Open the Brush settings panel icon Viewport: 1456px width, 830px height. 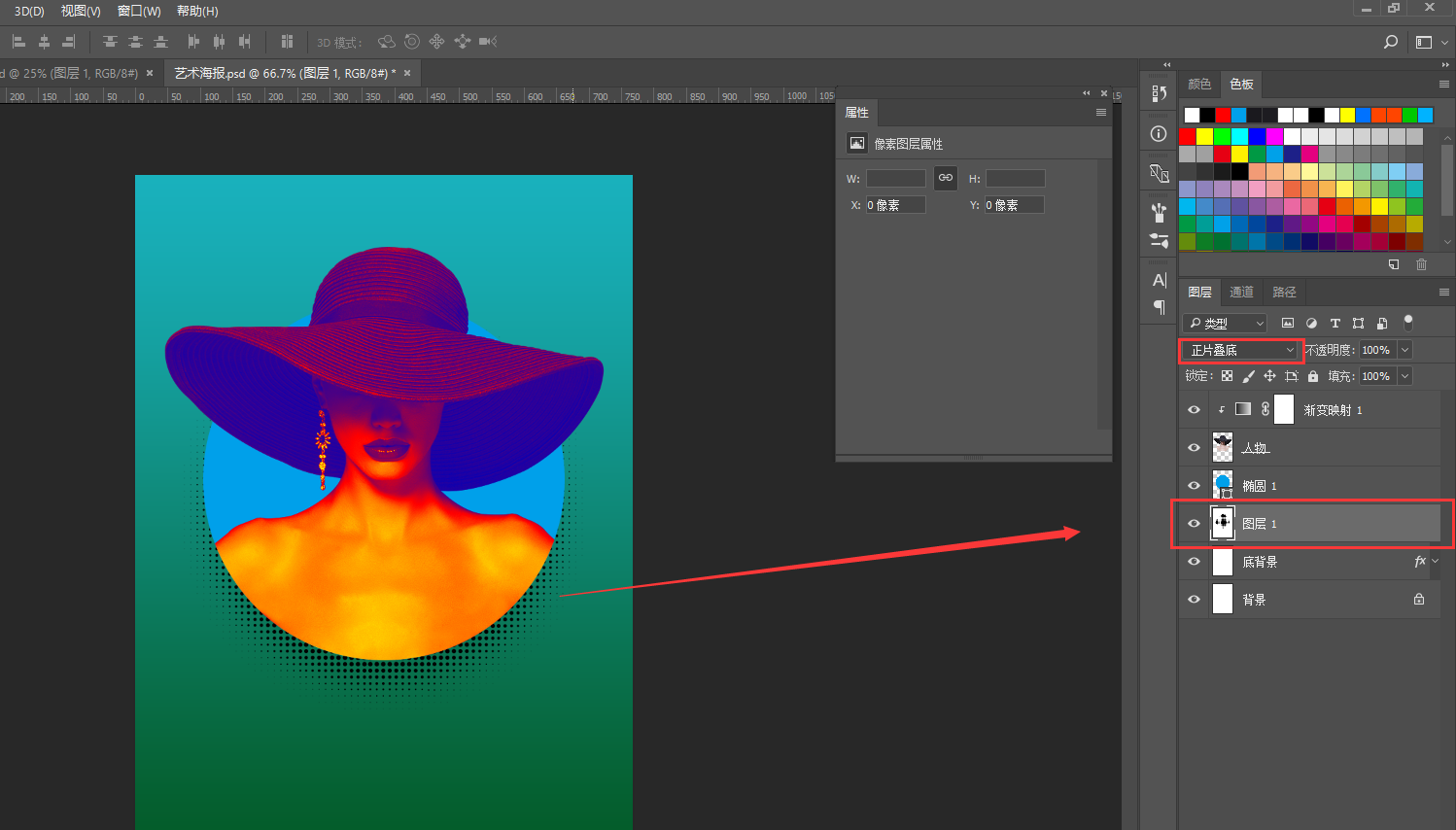[1159, 240]
